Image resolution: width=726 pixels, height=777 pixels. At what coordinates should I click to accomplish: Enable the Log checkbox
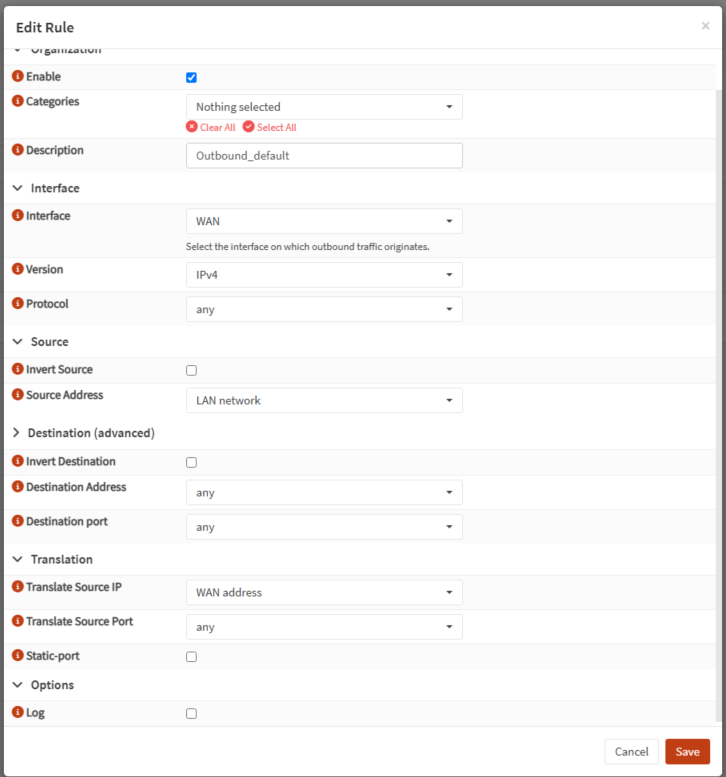(x=191, y=714)
